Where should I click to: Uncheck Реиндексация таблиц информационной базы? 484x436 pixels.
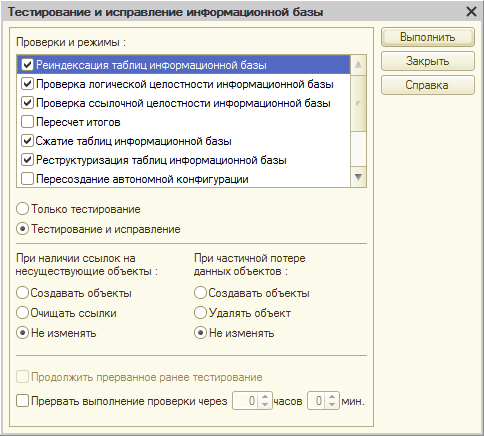pyautogui.click(x=27, y=65)
